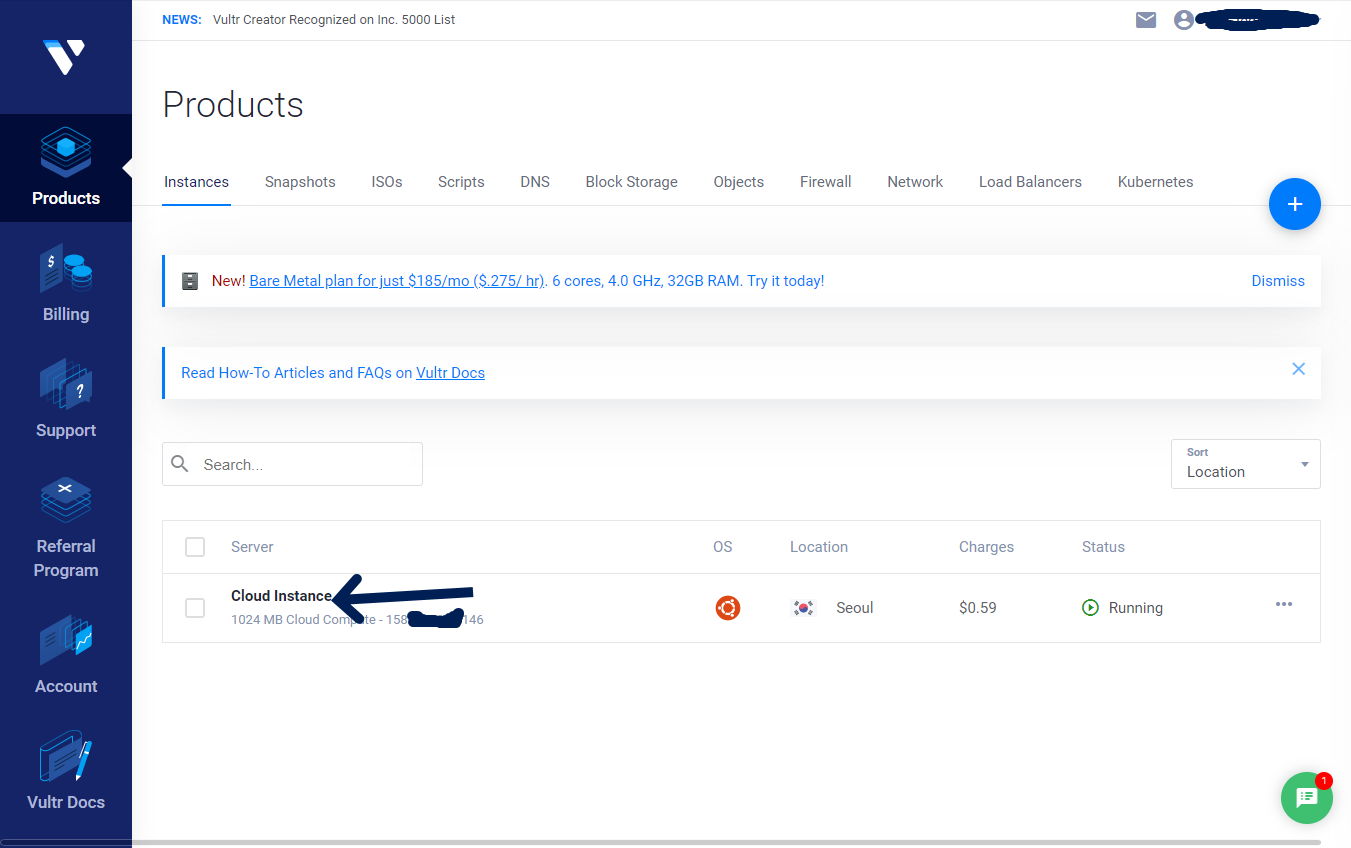1351x848 pixels.
Task: Click the Vultr logo in the sidebar
Action: pyautogui.click(x=64, y=57)
